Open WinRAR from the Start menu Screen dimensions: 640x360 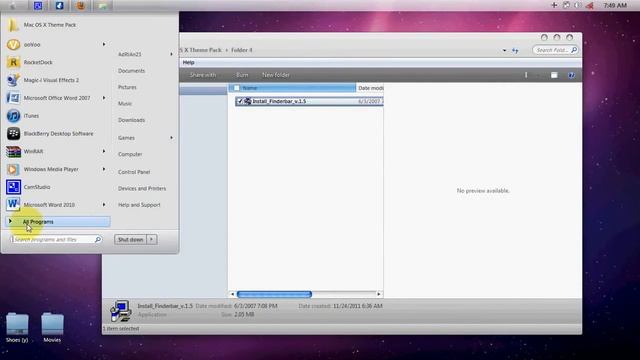pyautogui.click(x=33, y=151)
